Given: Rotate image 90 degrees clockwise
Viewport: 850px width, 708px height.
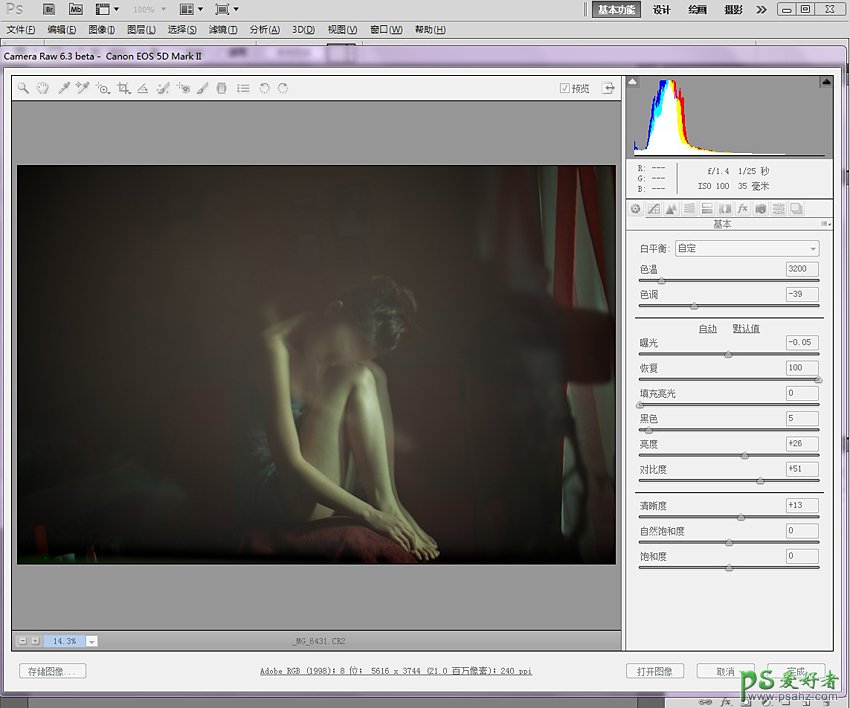Looking at the screenshot, I should pos(283,88).
